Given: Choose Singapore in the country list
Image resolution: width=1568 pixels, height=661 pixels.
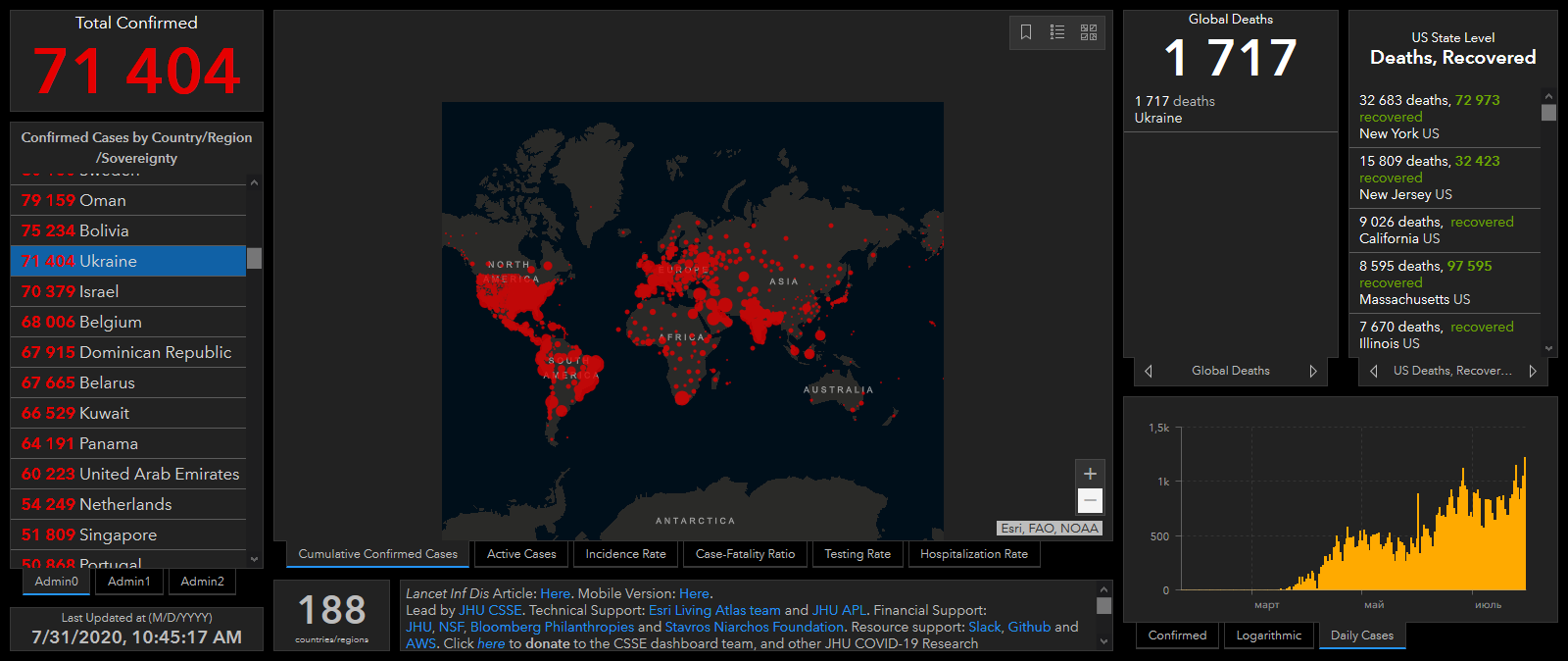Looking at the screenshot, I should click(128, 534).
